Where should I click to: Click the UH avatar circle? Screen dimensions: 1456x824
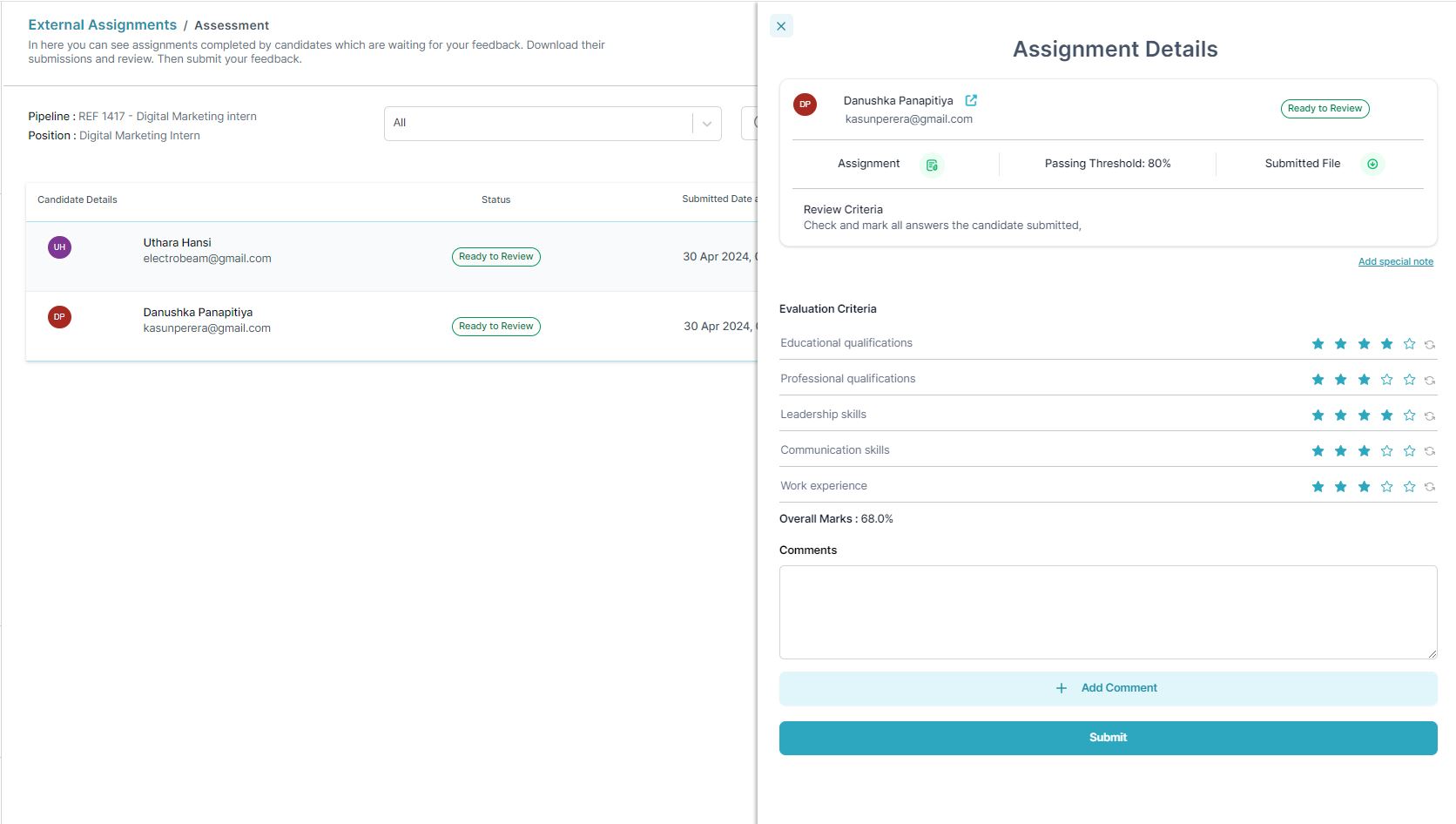[59, 247]
